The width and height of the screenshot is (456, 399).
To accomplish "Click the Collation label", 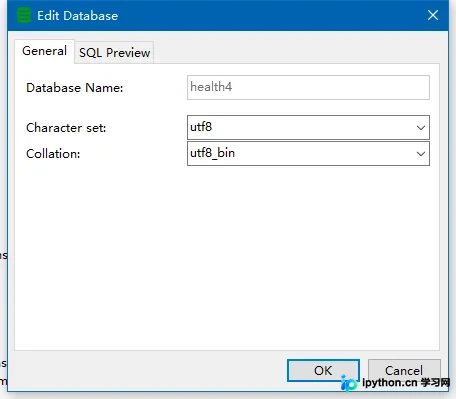I will [x=53, y=154].
